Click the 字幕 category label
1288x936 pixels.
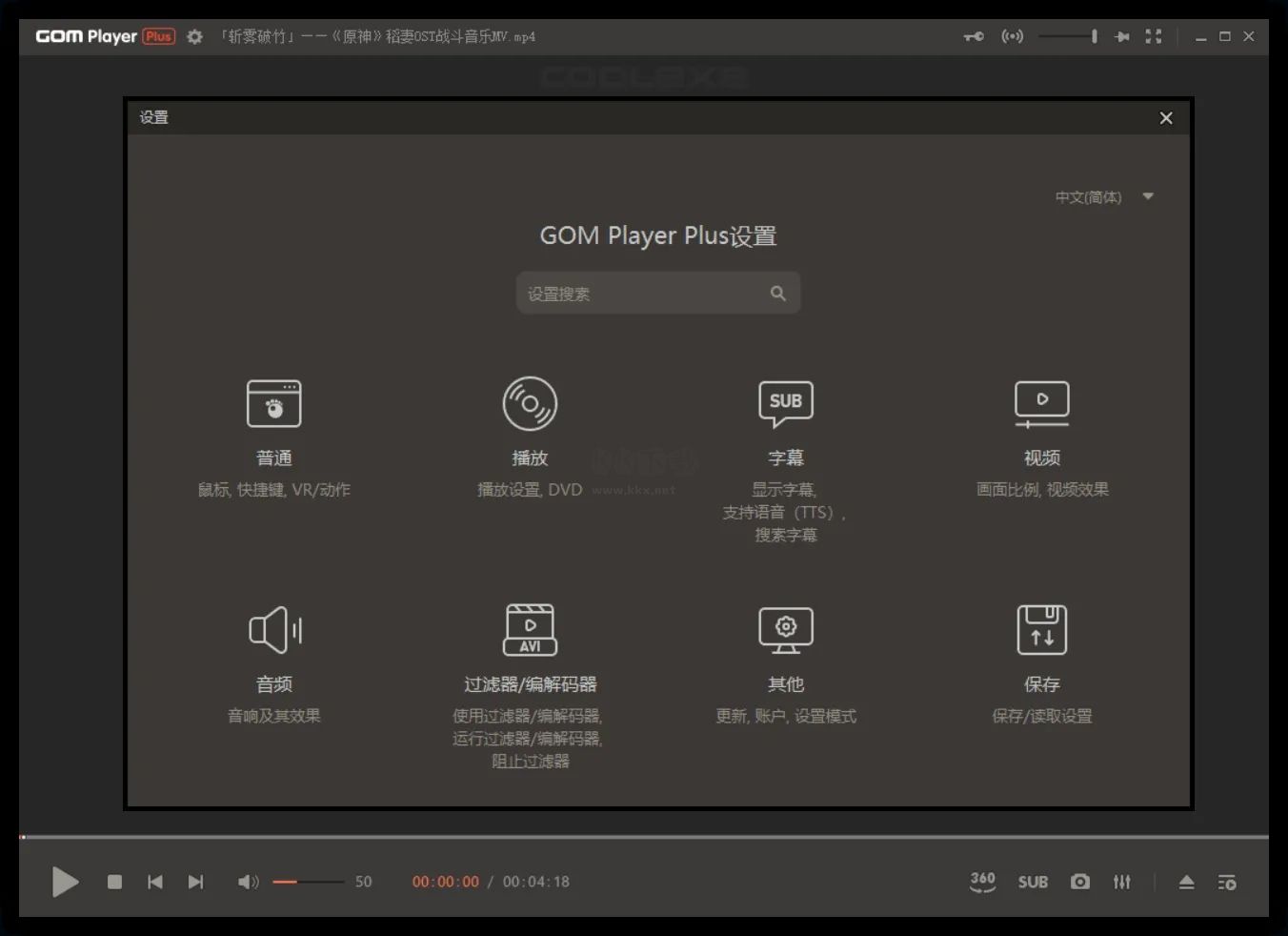pos(786,458)
